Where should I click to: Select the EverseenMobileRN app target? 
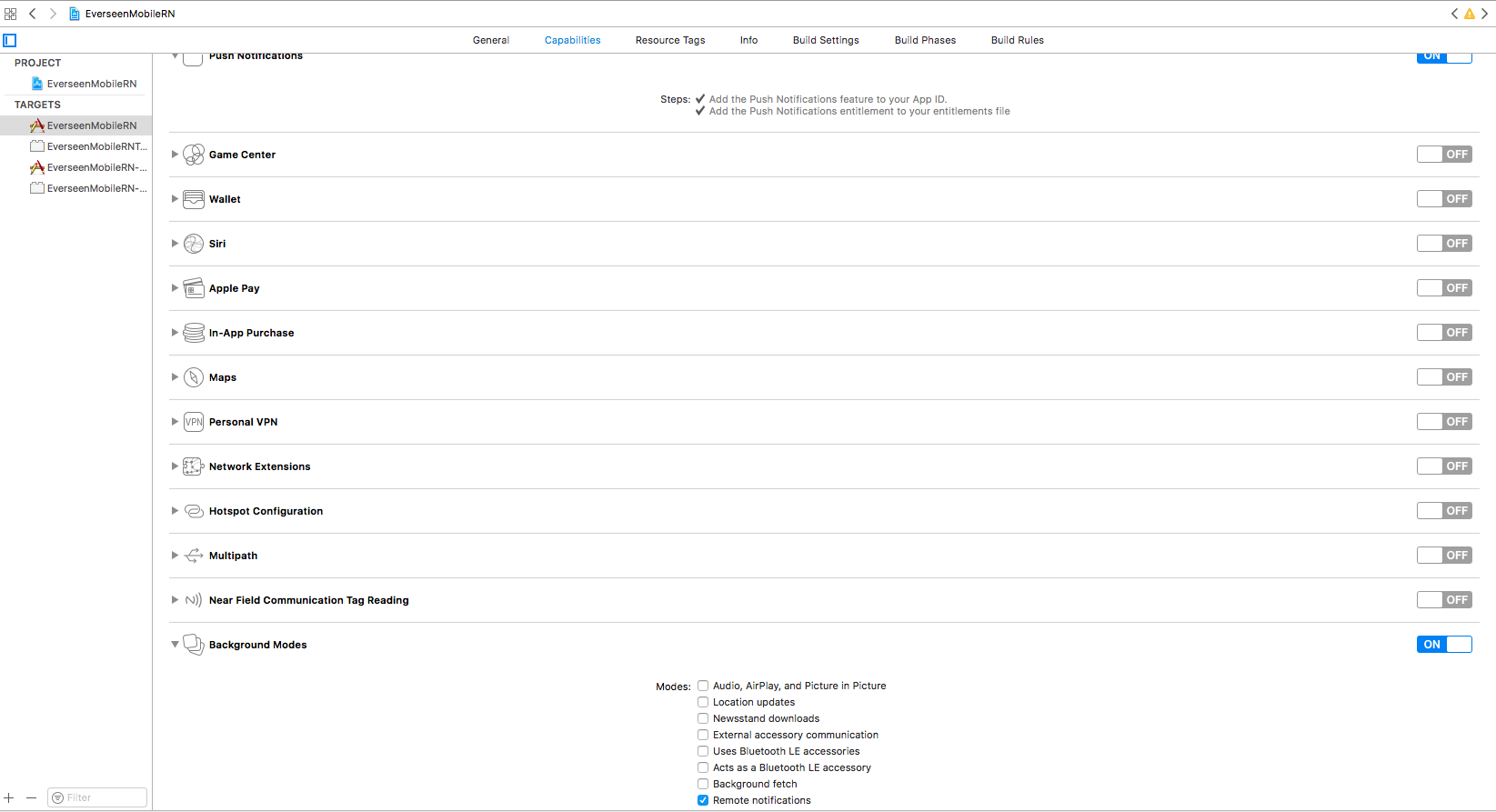pyautogui.click(x=76, y=125)
